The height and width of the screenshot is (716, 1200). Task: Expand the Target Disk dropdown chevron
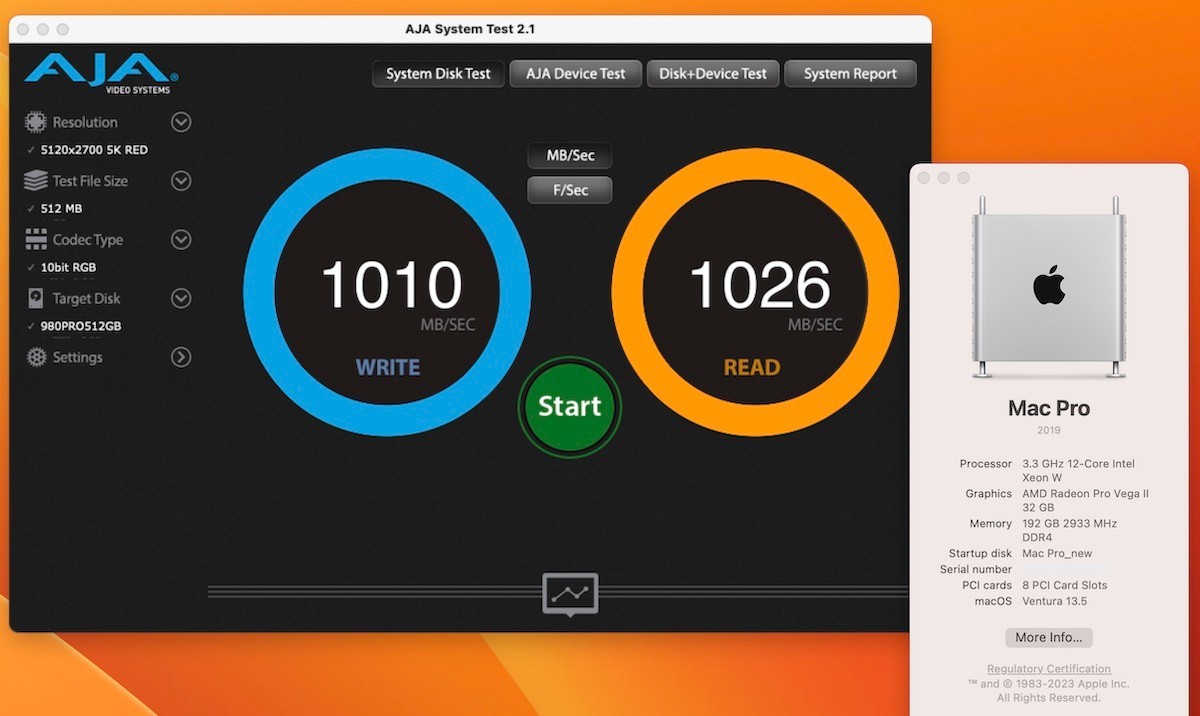click(x=181, y=298)
